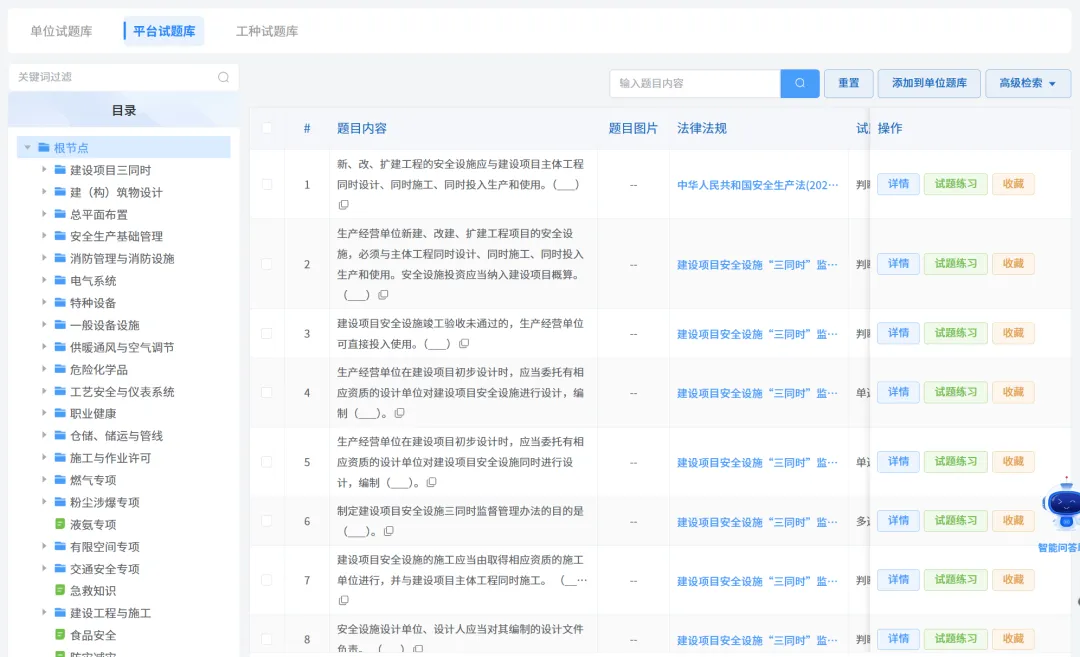Viewport: 1080px width, 657px height.
Task: Collapse the 根节点 tree node arrow
Action: pyautogui.click(x=28, y=147)
